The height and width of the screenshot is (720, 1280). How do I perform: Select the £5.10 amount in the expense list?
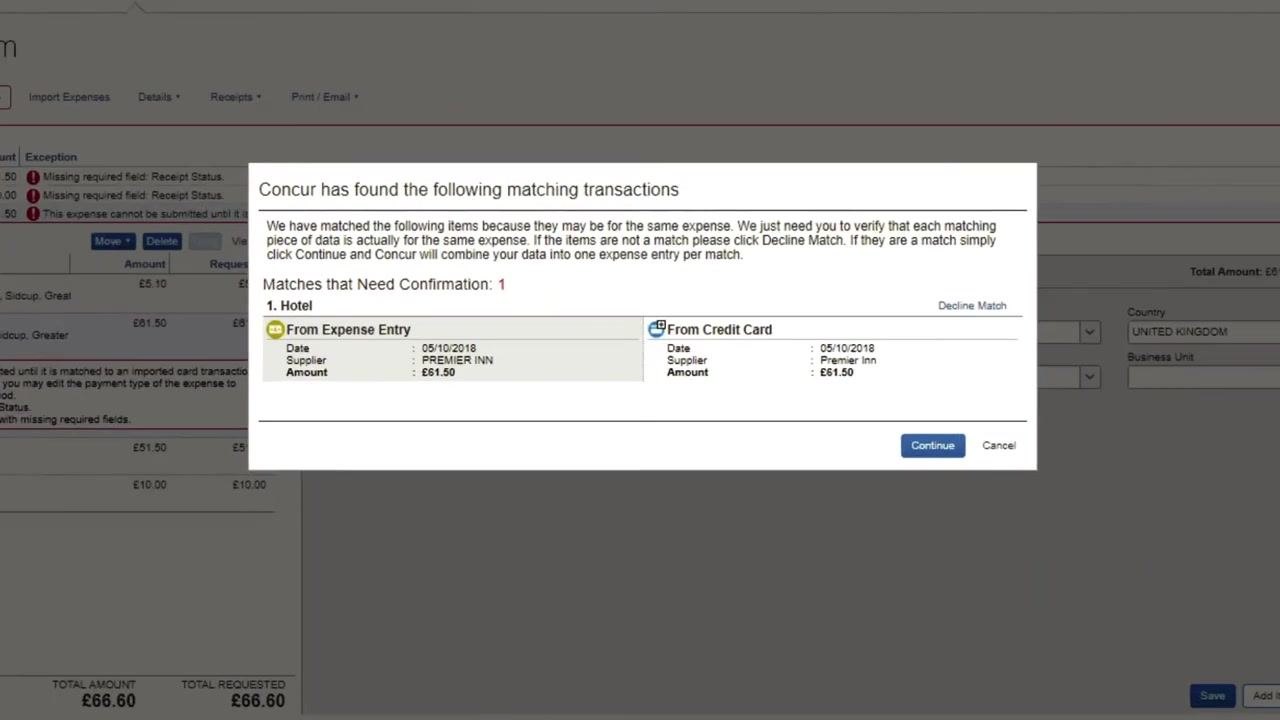point(153,284)
